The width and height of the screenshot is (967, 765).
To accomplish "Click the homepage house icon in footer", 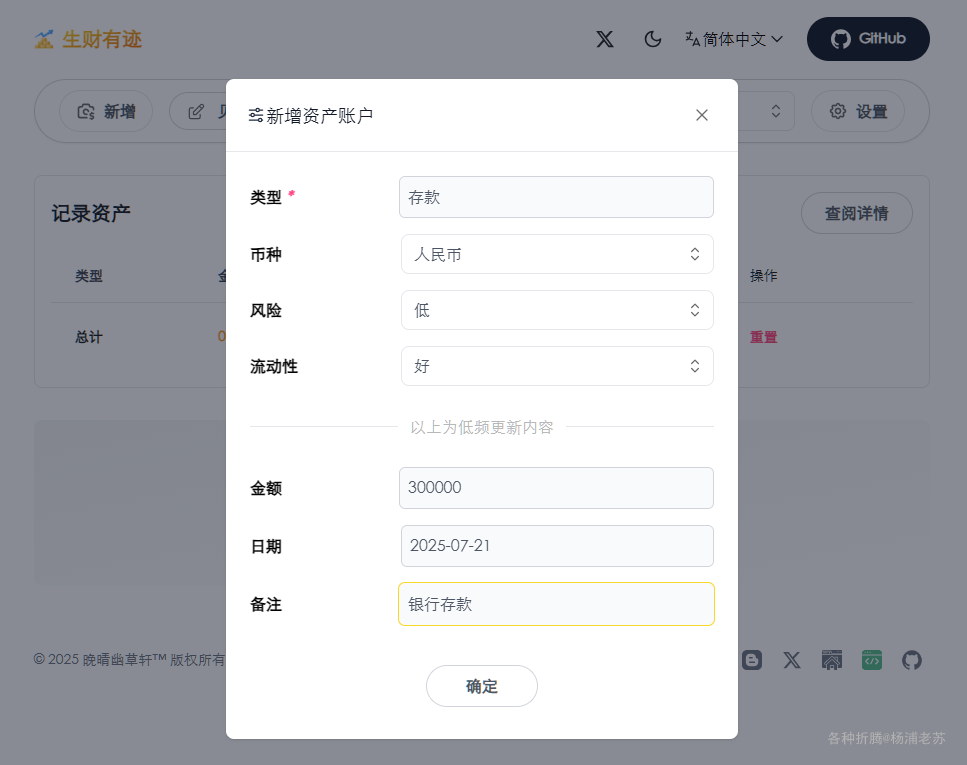I will coord(832,660).
